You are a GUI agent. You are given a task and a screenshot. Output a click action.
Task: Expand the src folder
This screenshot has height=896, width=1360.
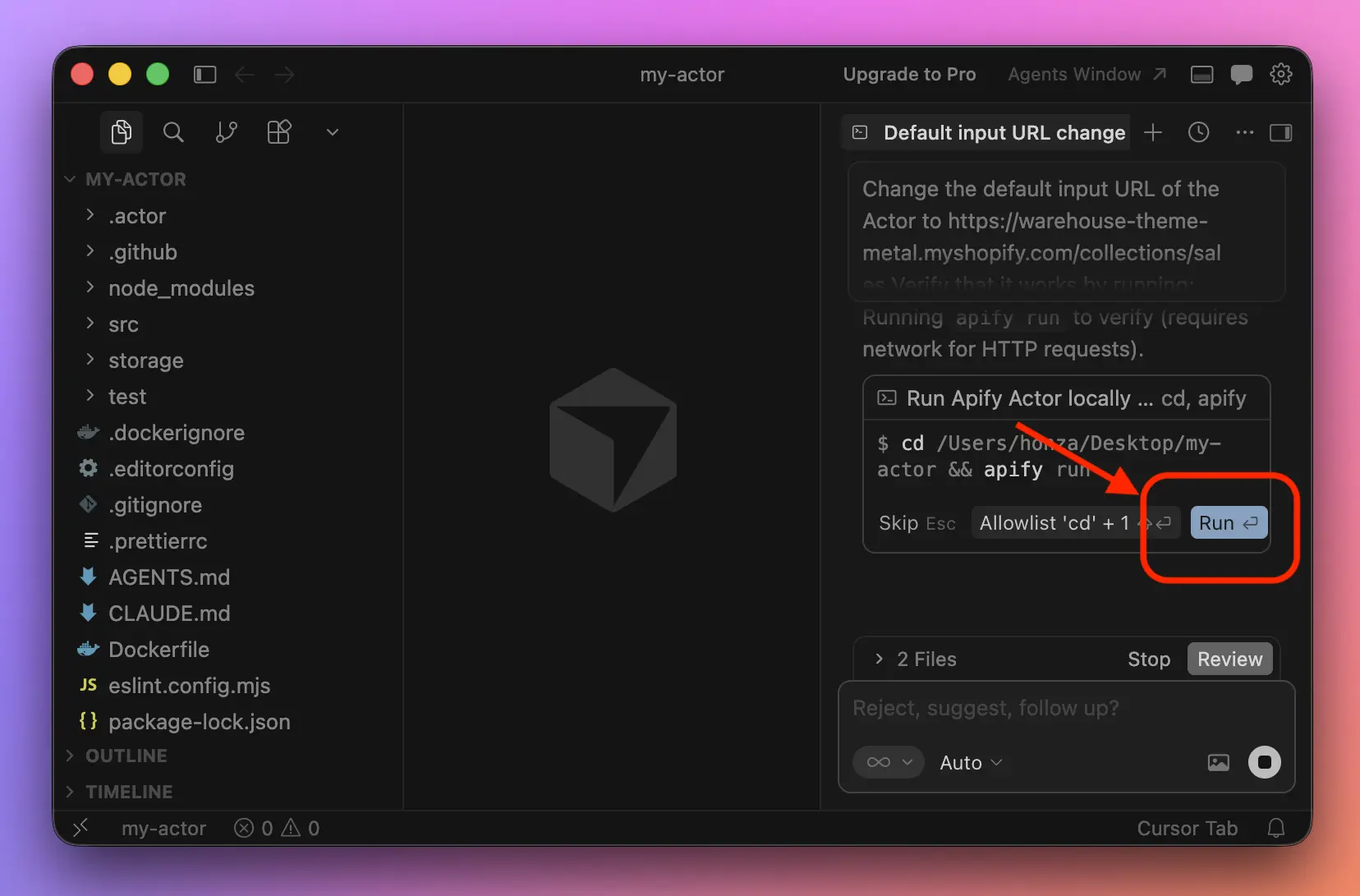coord(123,324)
